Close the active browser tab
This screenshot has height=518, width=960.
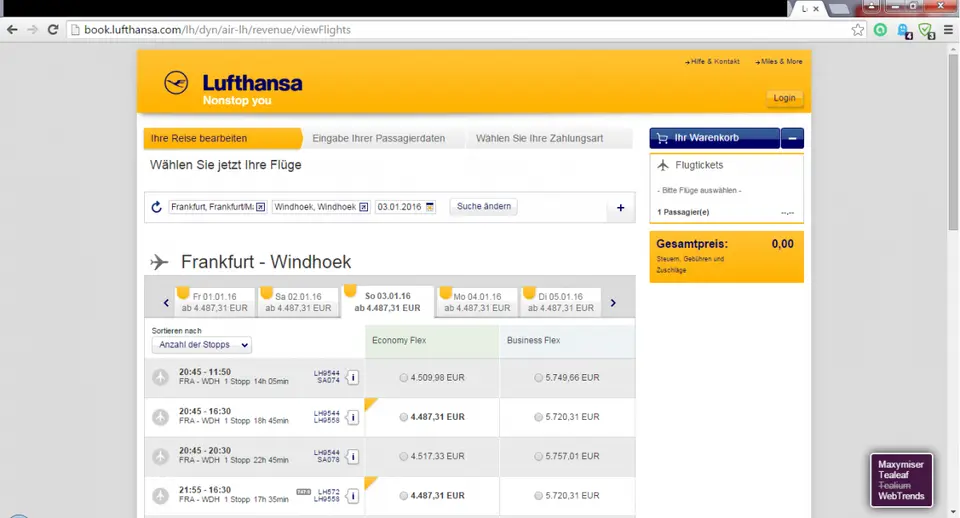click(x=816, y=9)
